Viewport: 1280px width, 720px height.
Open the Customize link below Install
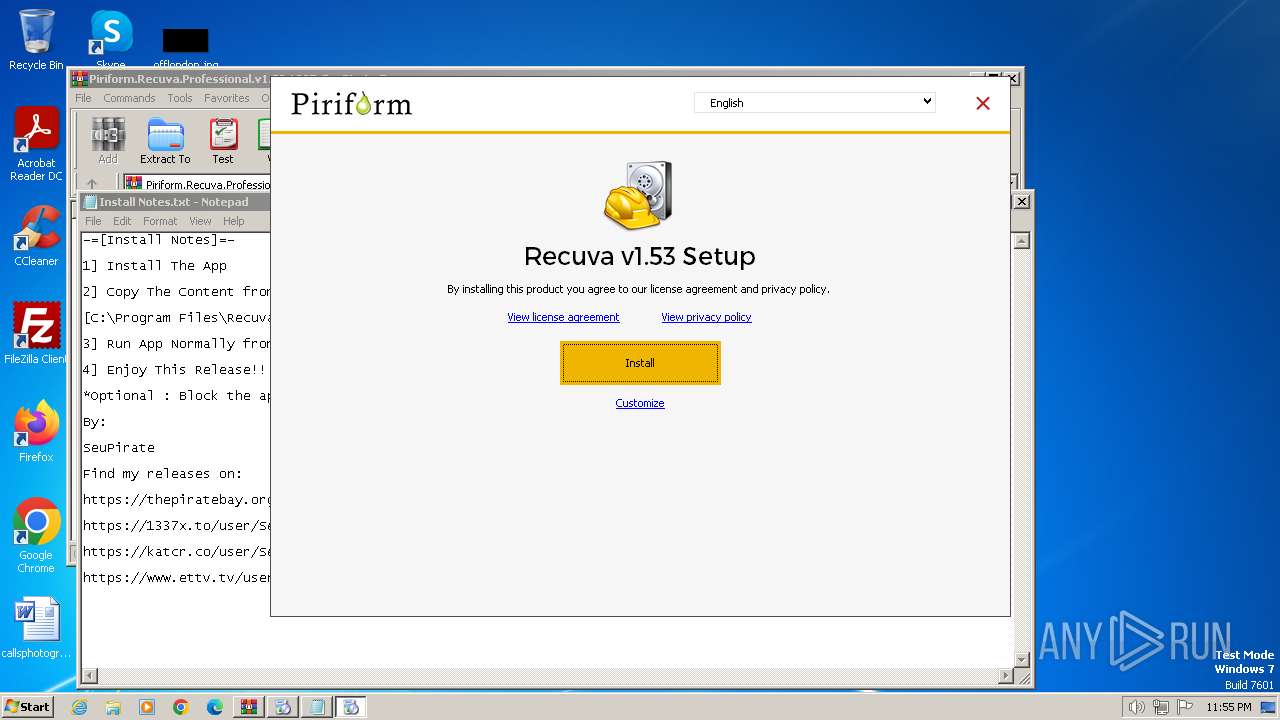[x=640, y=403]
